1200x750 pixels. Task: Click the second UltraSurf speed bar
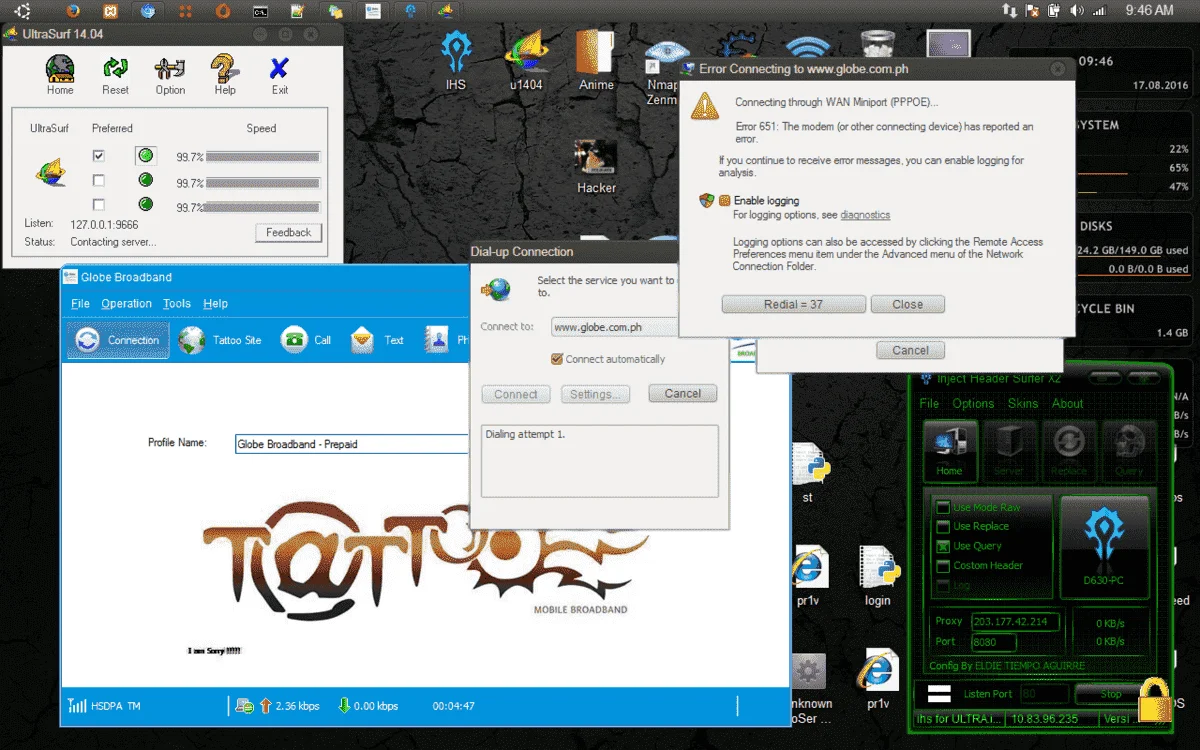pos(263,183)
